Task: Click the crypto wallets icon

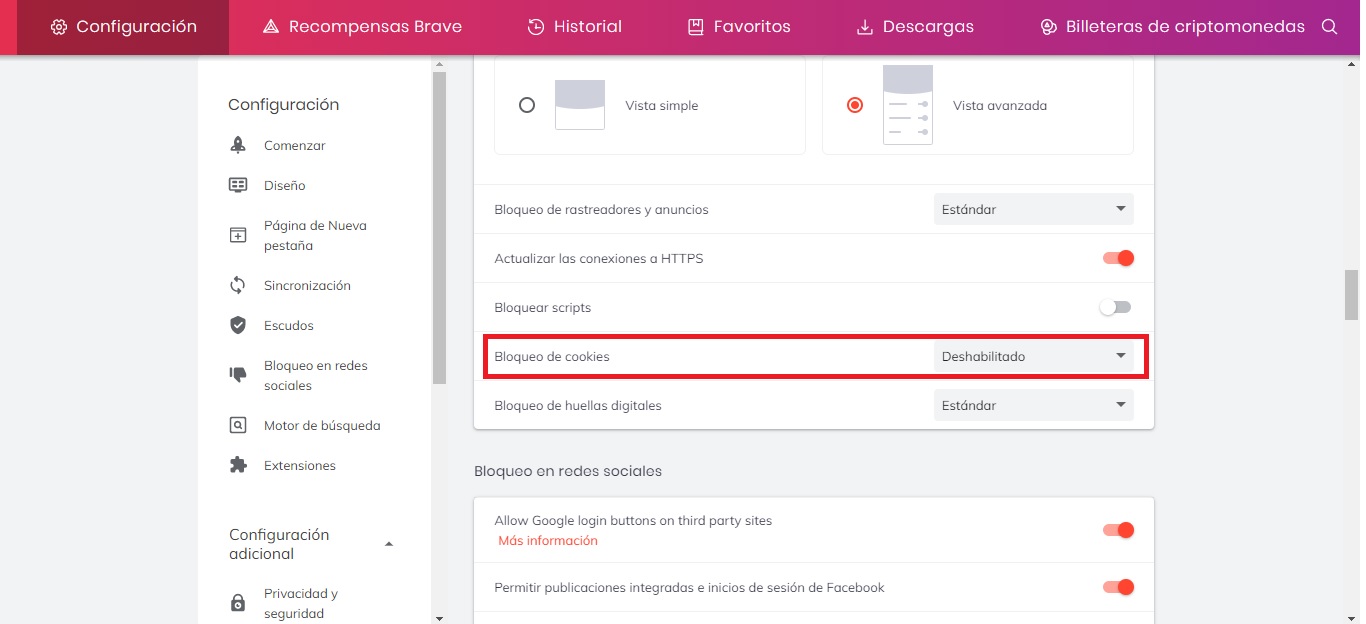Action: point(1048,27)
